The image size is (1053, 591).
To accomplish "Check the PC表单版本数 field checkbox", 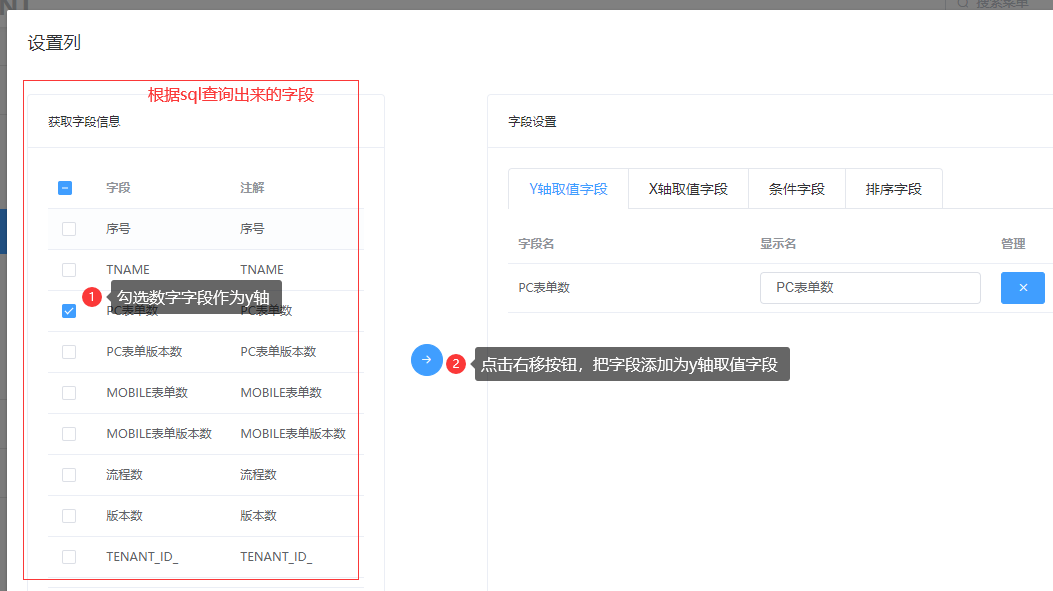I will 69,352.
